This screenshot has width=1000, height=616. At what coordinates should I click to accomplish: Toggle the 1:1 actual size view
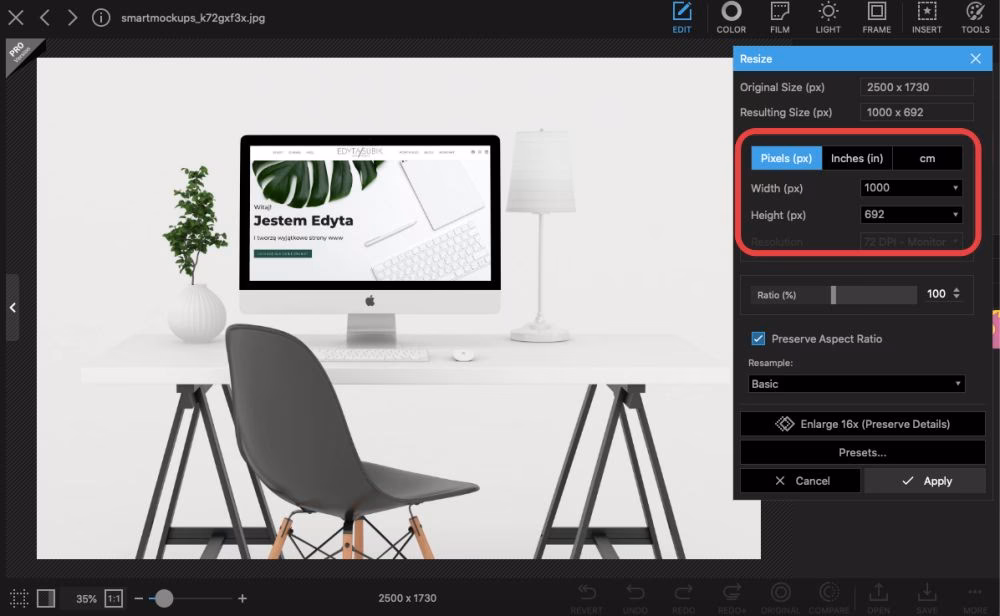[114, 598]
